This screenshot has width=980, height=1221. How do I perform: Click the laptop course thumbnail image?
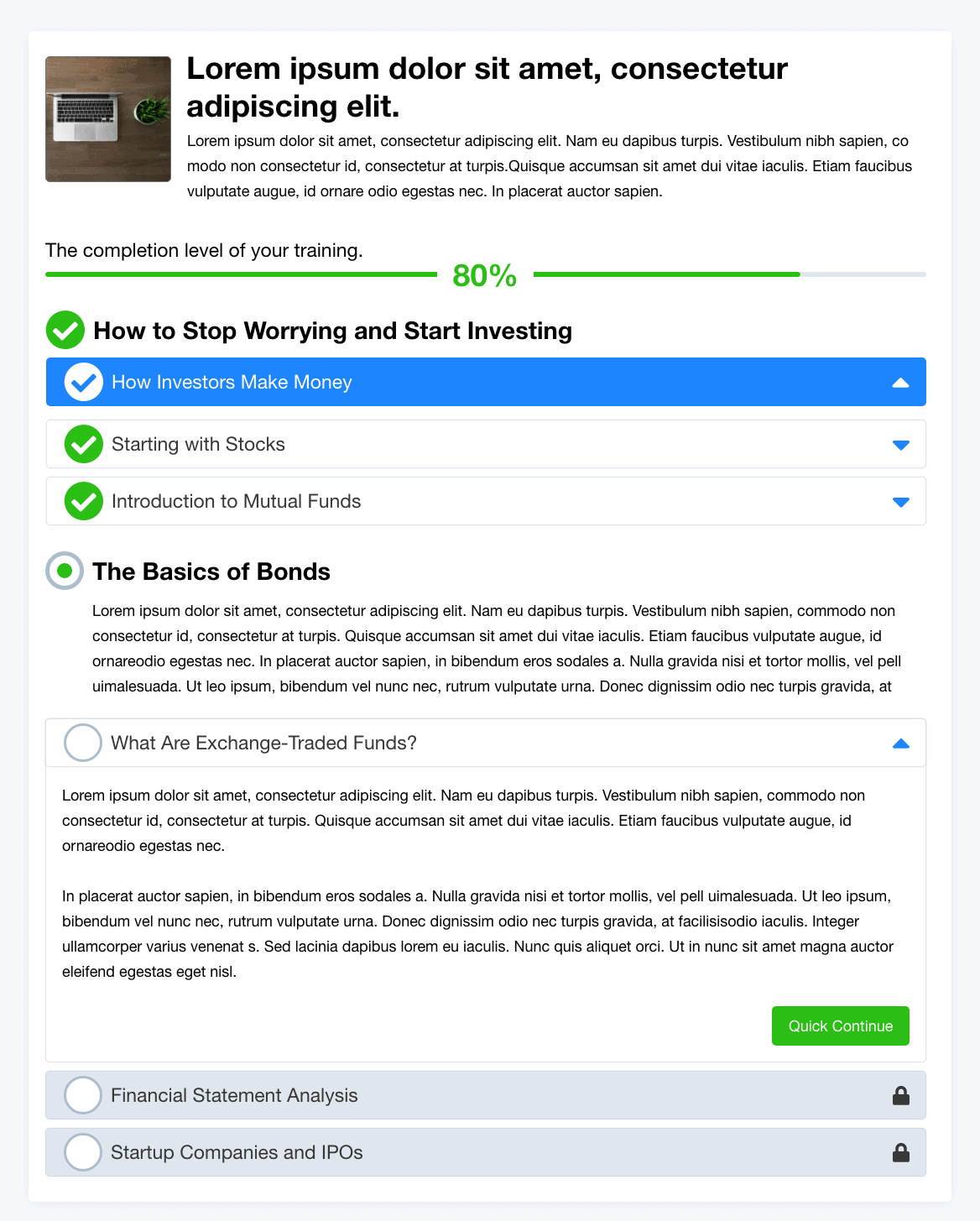[108, 119]
